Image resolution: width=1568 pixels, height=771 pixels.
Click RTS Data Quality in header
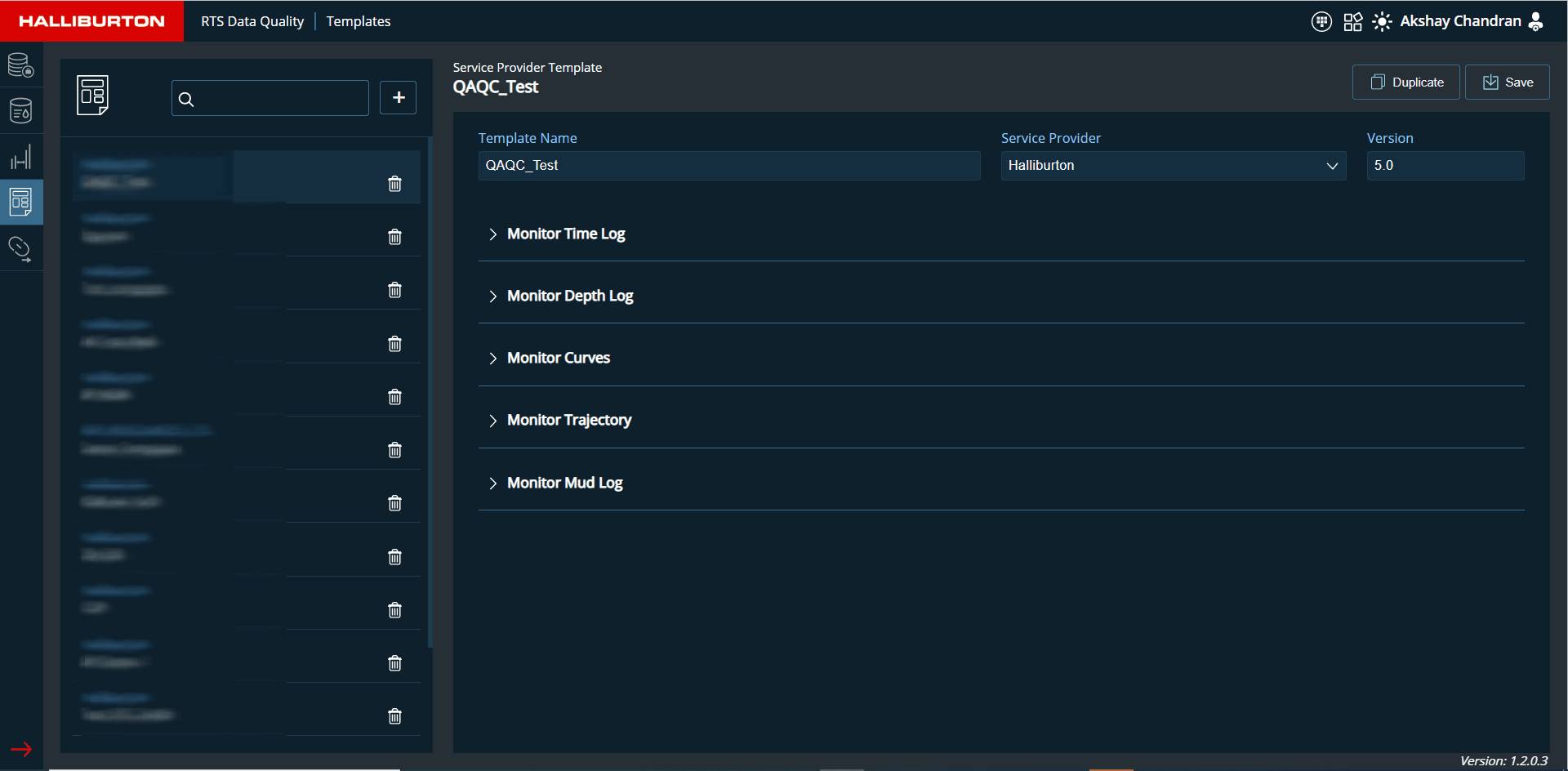point(252,21)
